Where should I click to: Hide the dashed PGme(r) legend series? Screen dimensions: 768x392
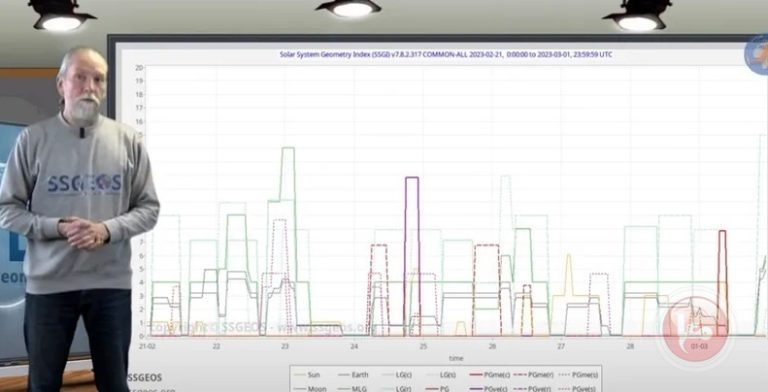click(534, 375)
